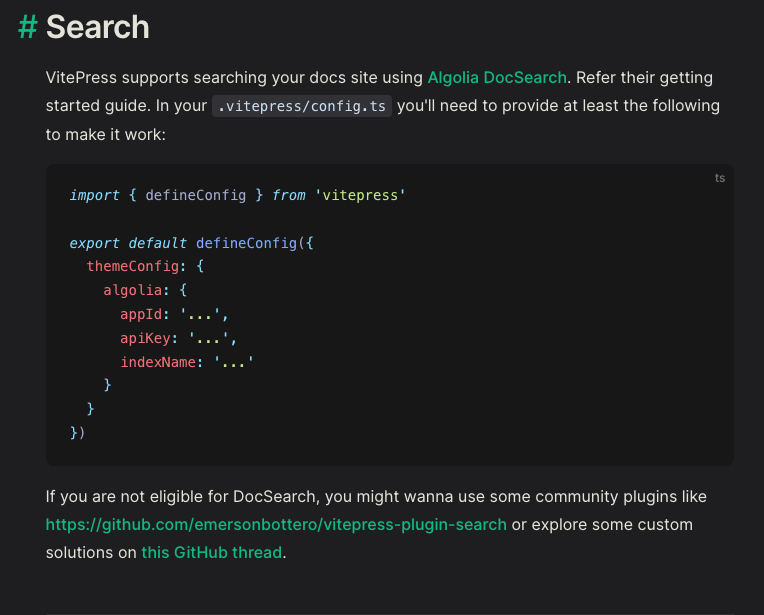Click the apiKey: '...' line
This screenshot has width=764, height=615.
point(178,338)
